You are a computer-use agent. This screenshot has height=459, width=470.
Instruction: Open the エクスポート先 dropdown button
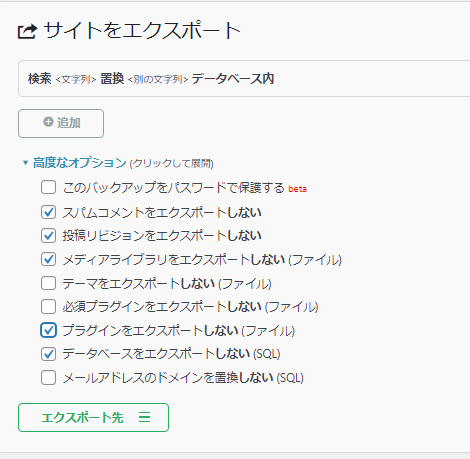tap(93, 417)
